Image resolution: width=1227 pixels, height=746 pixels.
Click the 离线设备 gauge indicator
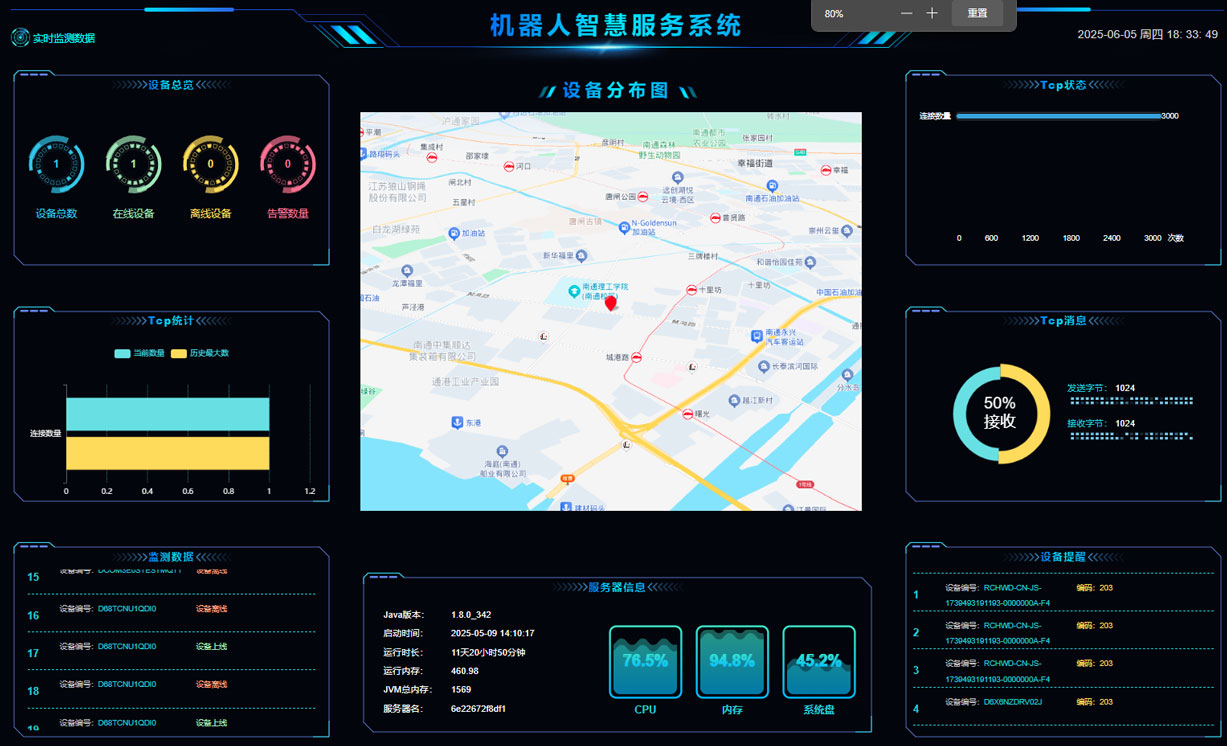[210, 163]
